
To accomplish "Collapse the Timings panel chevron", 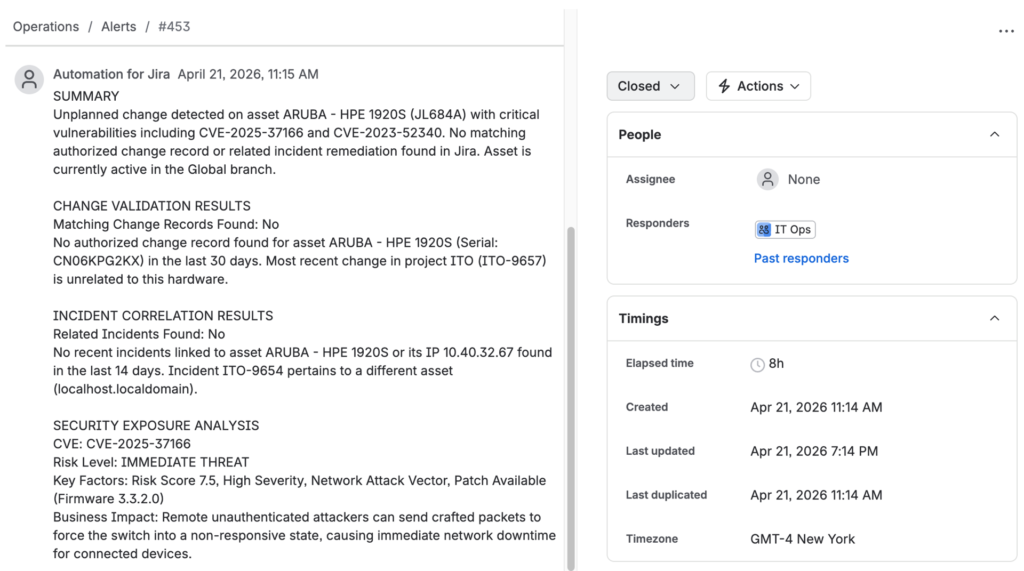I will tap(994, 319).
